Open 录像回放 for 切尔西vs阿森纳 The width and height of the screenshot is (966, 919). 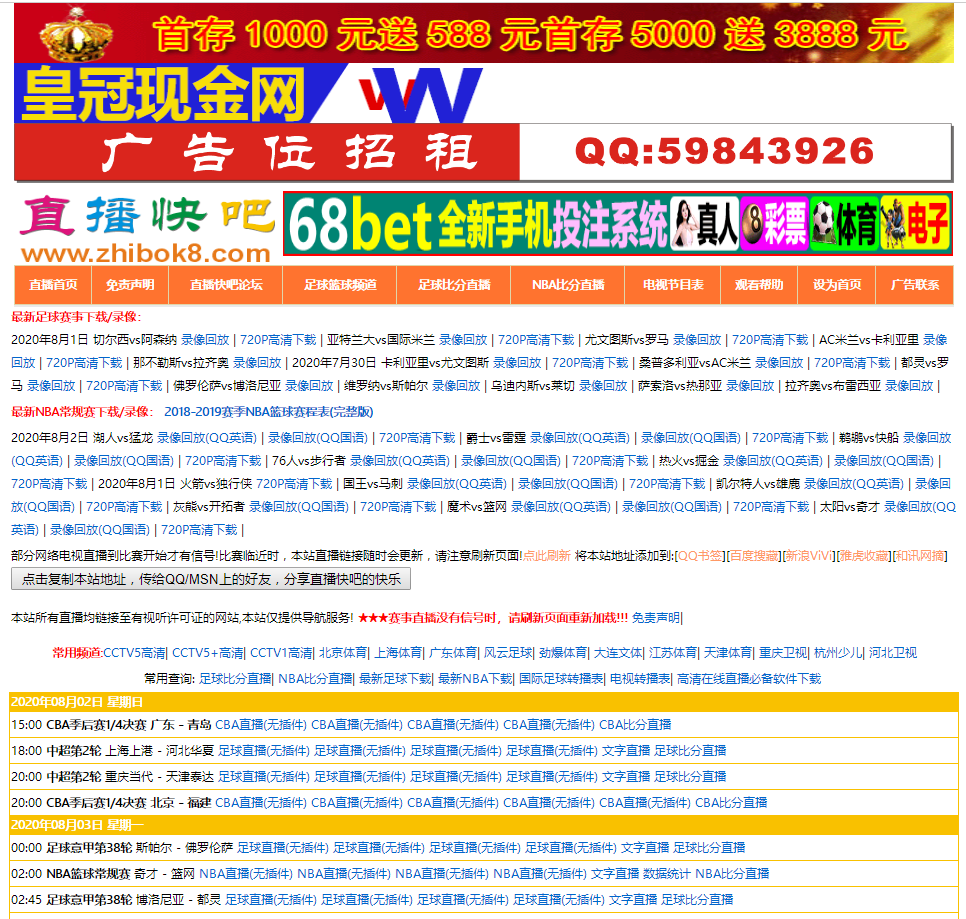pos(205,340)
